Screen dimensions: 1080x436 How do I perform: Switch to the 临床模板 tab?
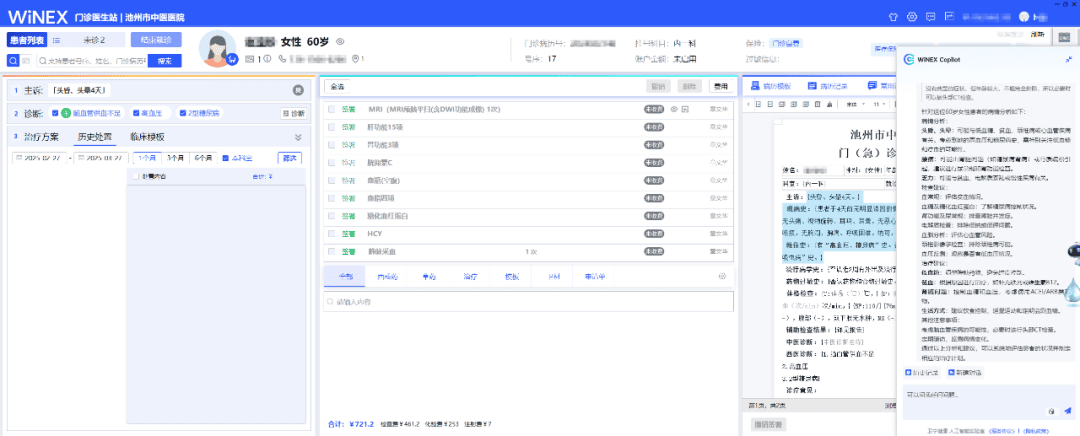click(147, 137)
